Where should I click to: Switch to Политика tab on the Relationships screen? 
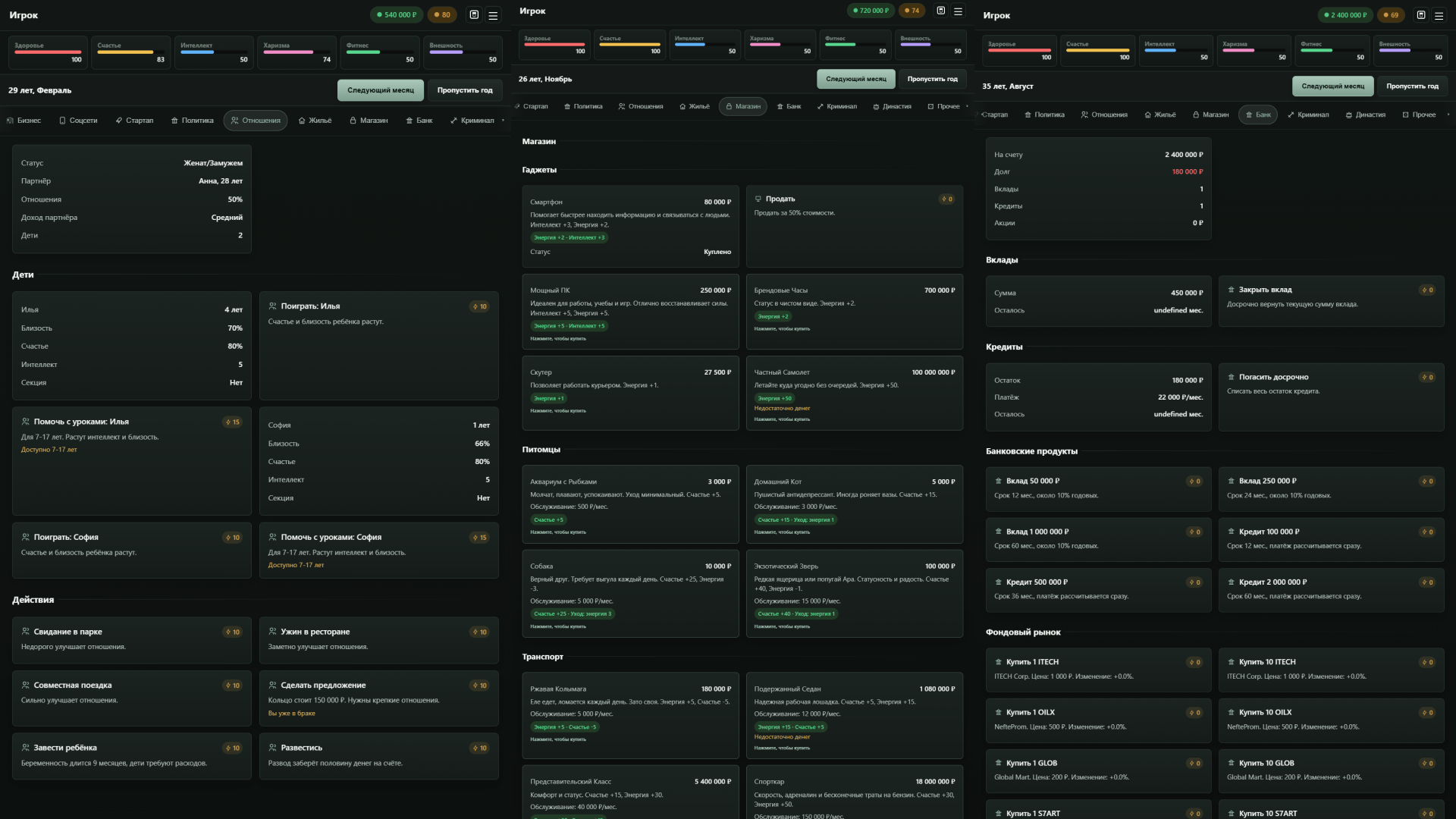[192, 121]
